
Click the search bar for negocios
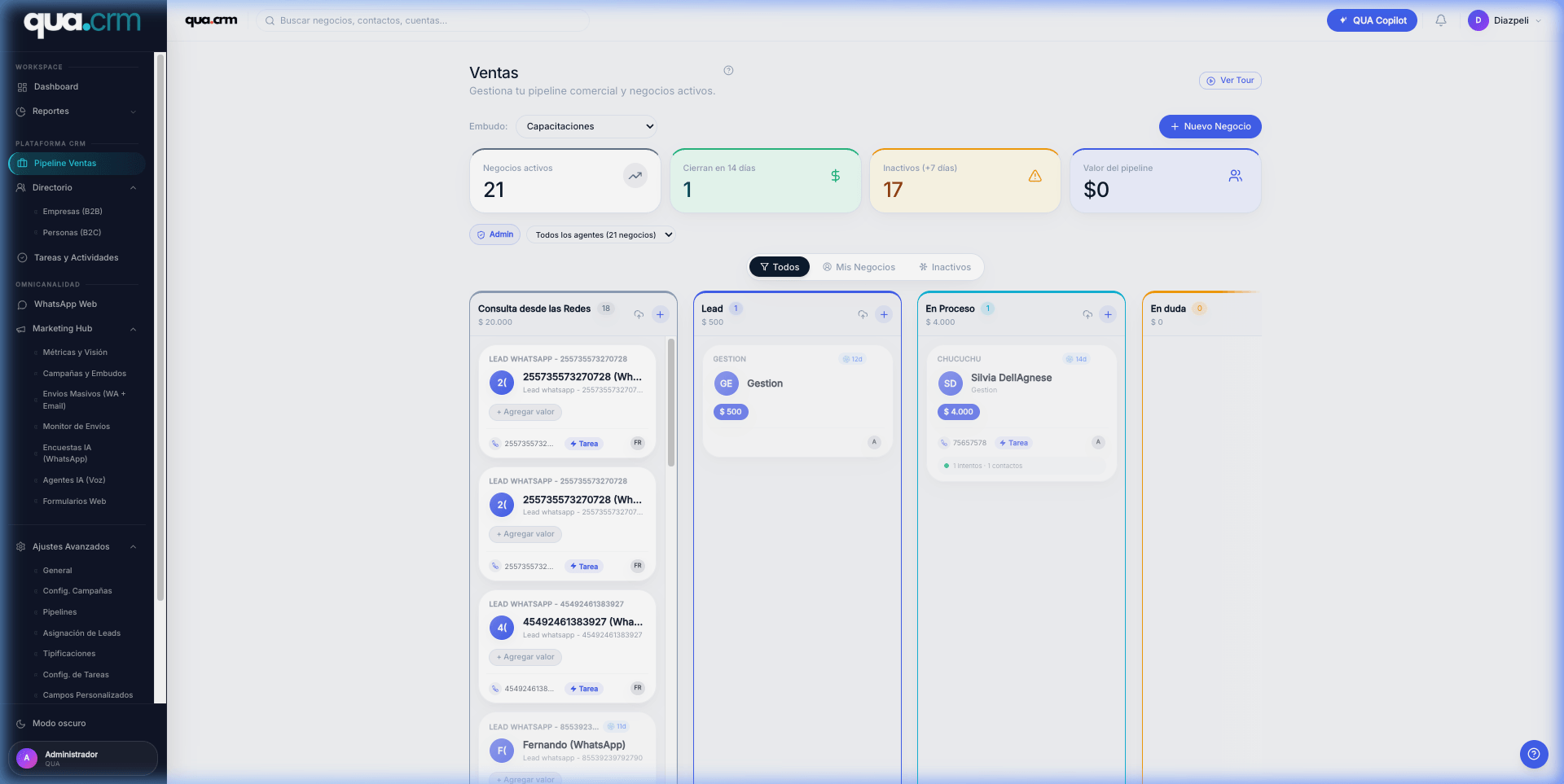(423, 20)
